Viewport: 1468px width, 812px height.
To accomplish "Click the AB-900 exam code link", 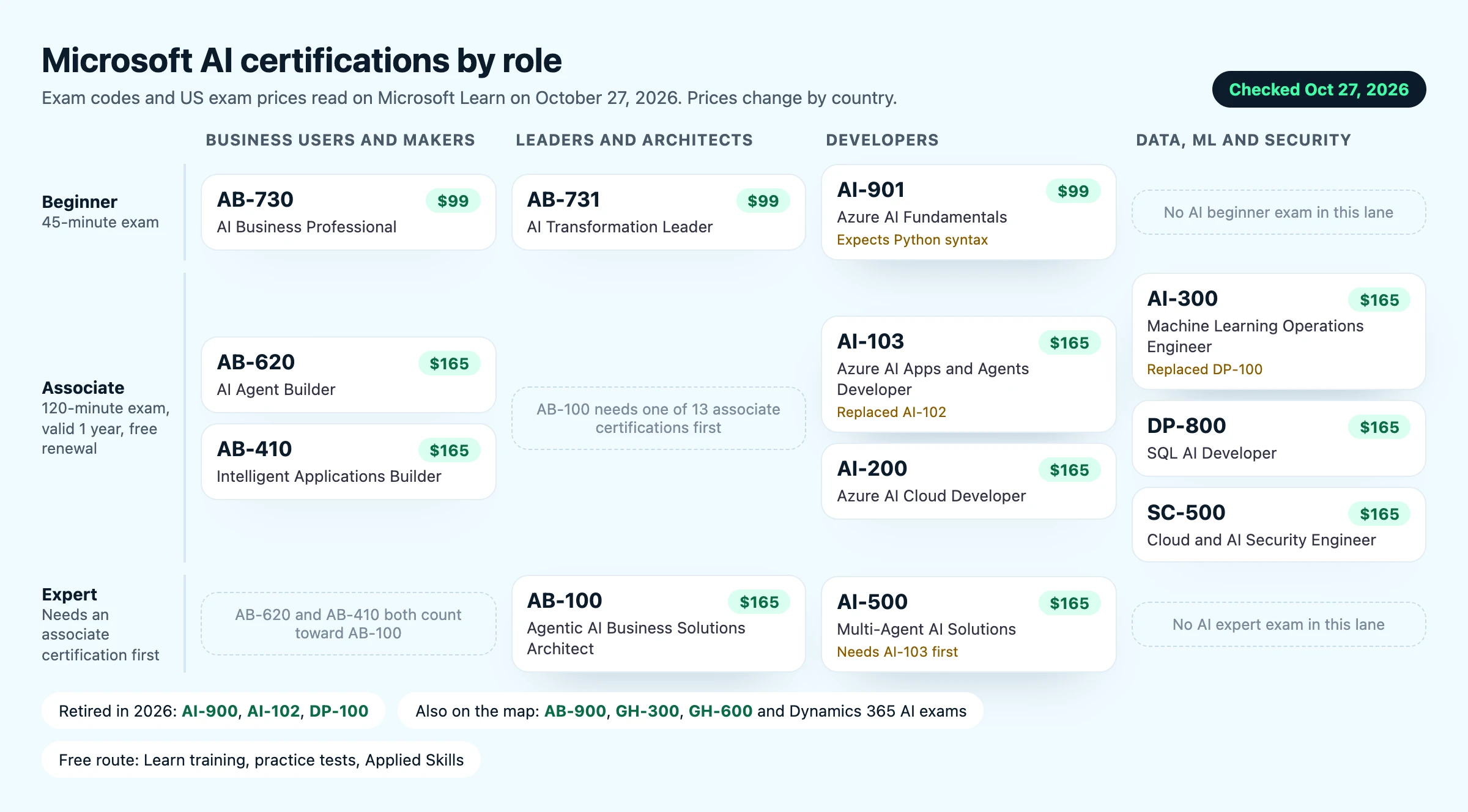I will coord(575,711).
